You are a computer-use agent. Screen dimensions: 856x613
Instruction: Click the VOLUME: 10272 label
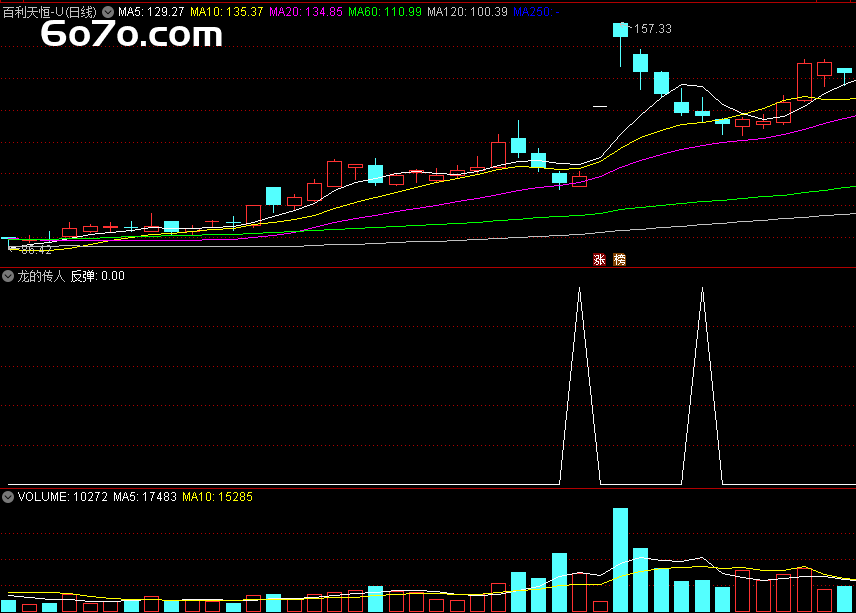click(x=63, y=497)
